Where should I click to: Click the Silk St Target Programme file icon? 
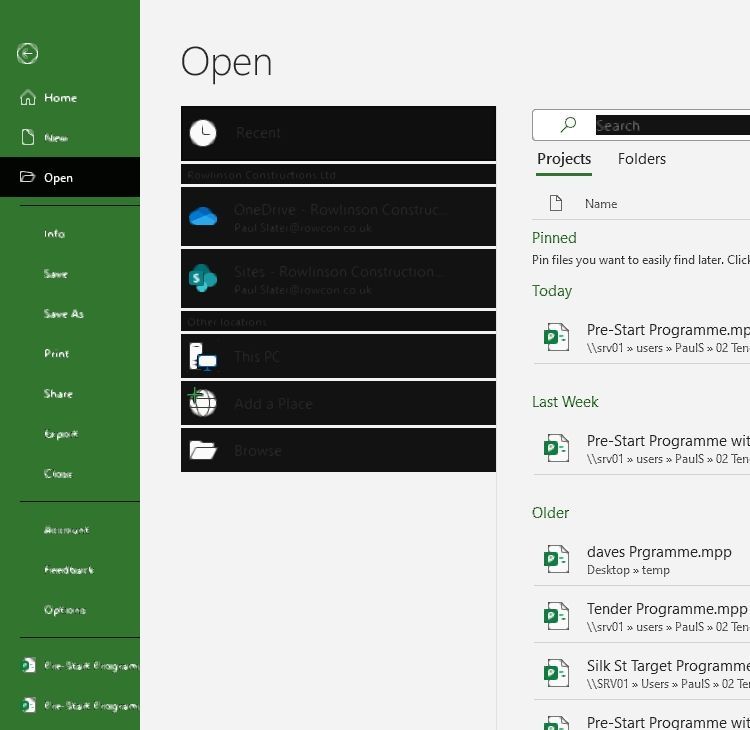pyautogui.click(x=556, y=673)
